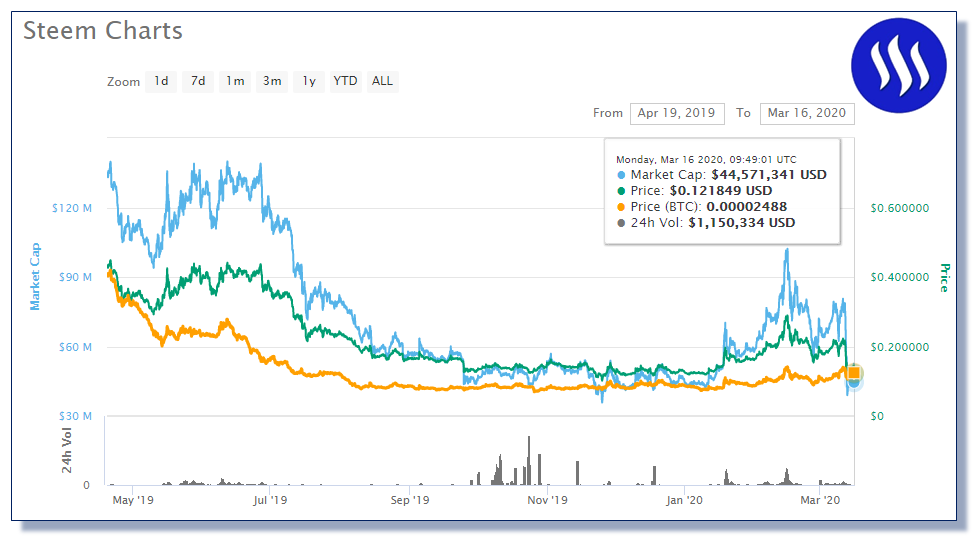The image size is (978, 541).
Task: Select the 3m zoom range
Action: tap(272, 81)
